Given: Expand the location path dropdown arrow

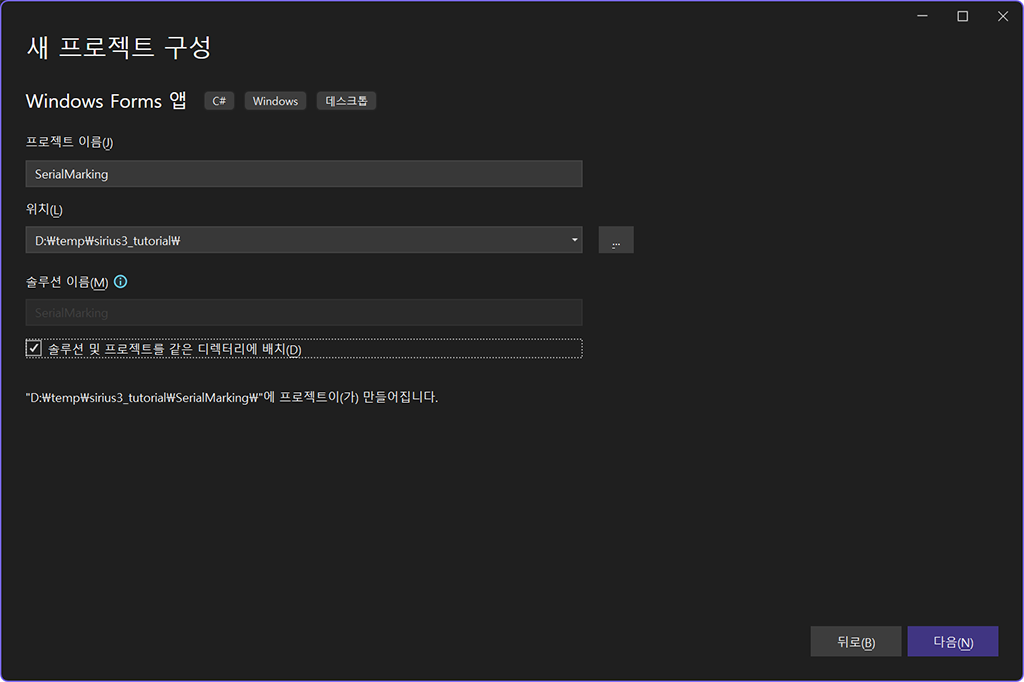Looking at the screenshot, I should tap(574, 240).
